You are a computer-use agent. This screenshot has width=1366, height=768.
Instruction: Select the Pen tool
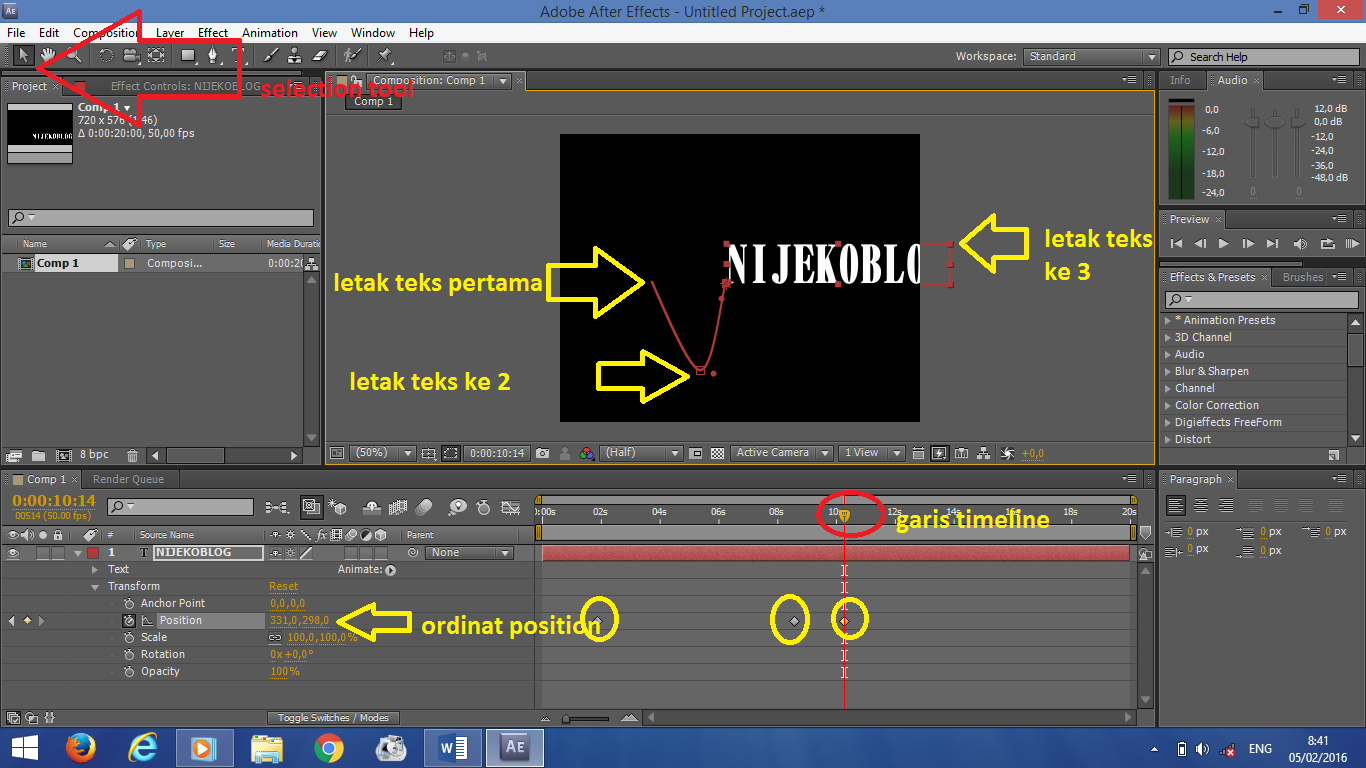(x=214, y=55)
